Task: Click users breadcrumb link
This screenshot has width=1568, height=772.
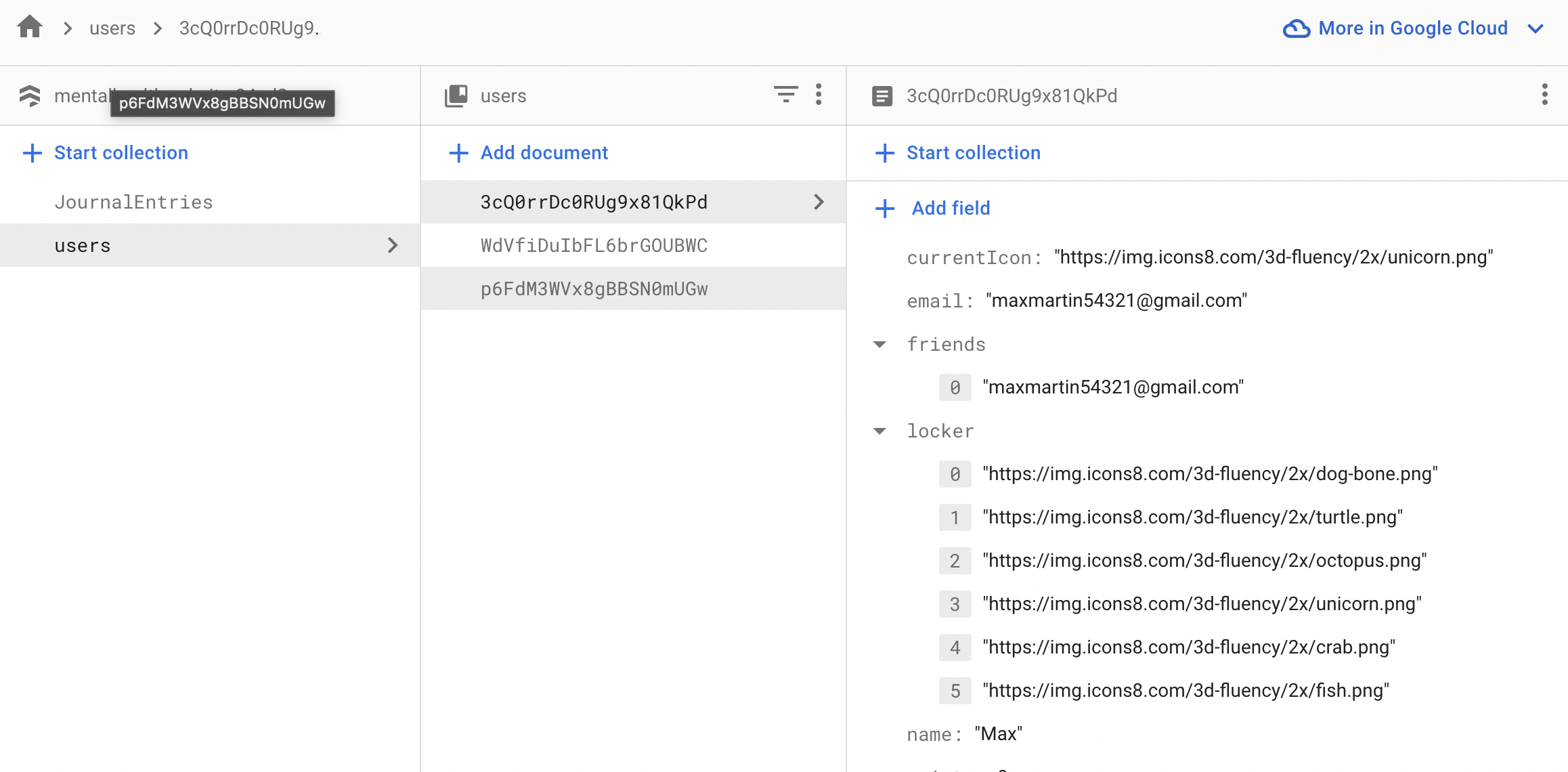Action: pyautogui.click(x=112, y=28)
